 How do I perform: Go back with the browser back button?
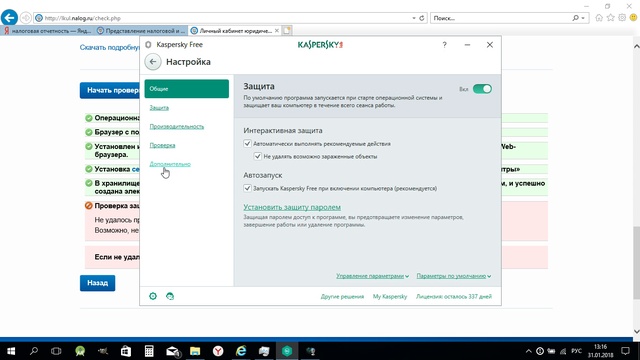click(x=9, y=18)
